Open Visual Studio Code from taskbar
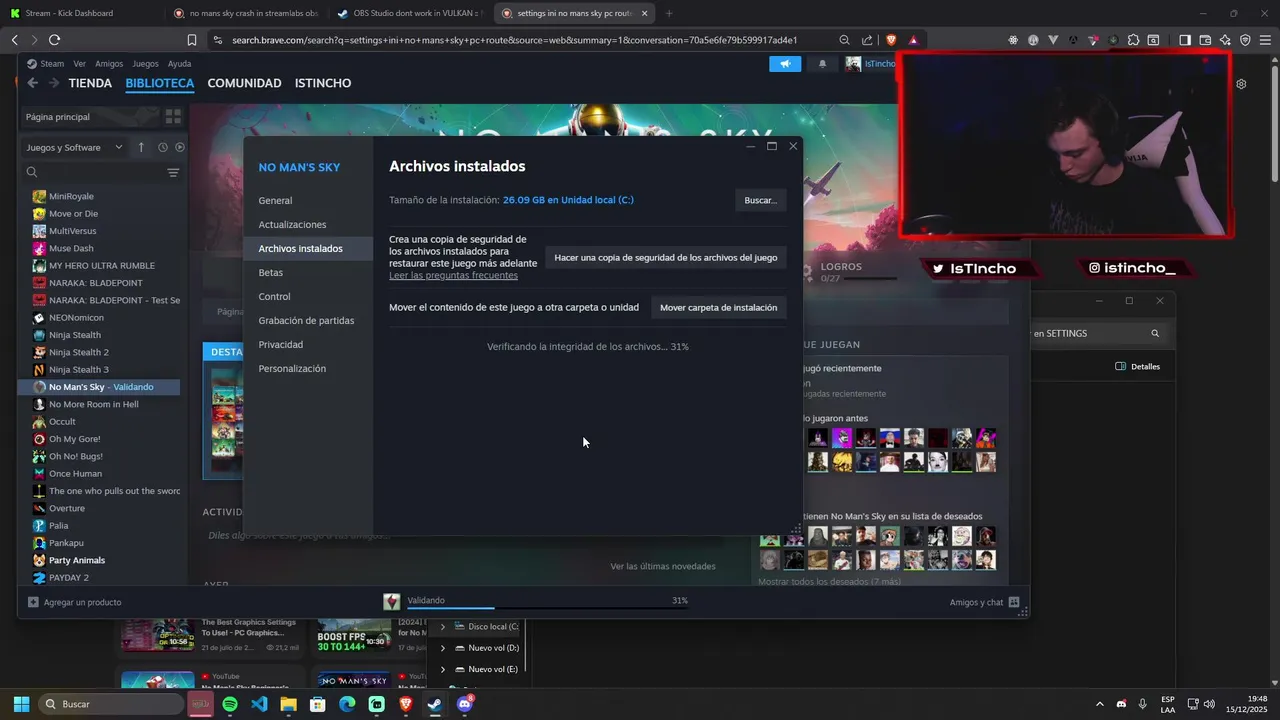This screenshot has width=1280, height=720. (x=259, y=704)
